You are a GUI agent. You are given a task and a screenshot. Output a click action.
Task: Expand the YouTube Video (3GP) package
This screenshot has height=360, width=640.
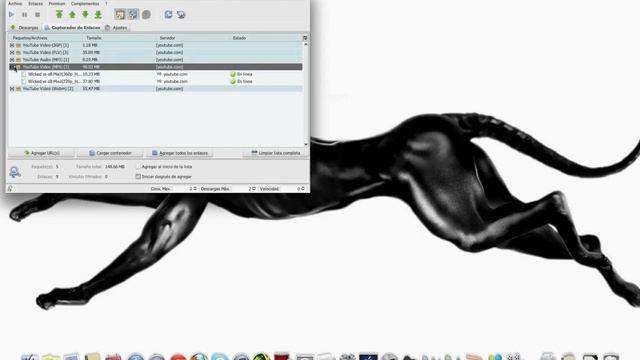pyautogui.click(x=12, y=45)
